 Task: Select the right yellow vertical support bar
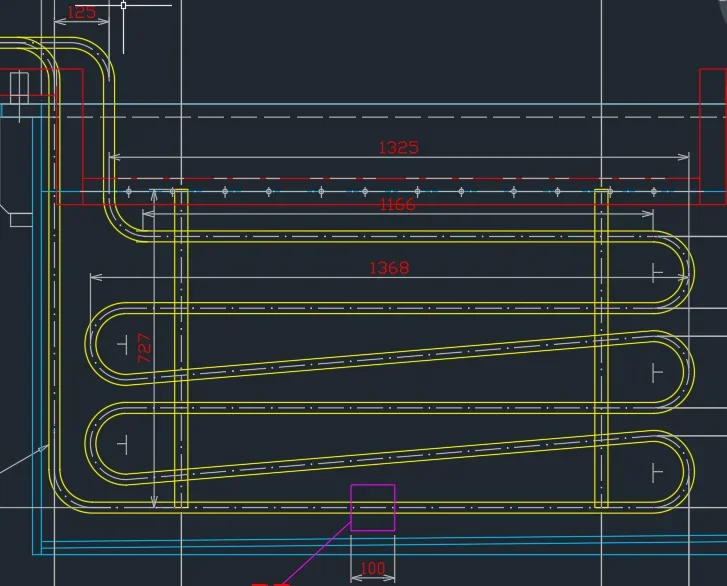601,348
